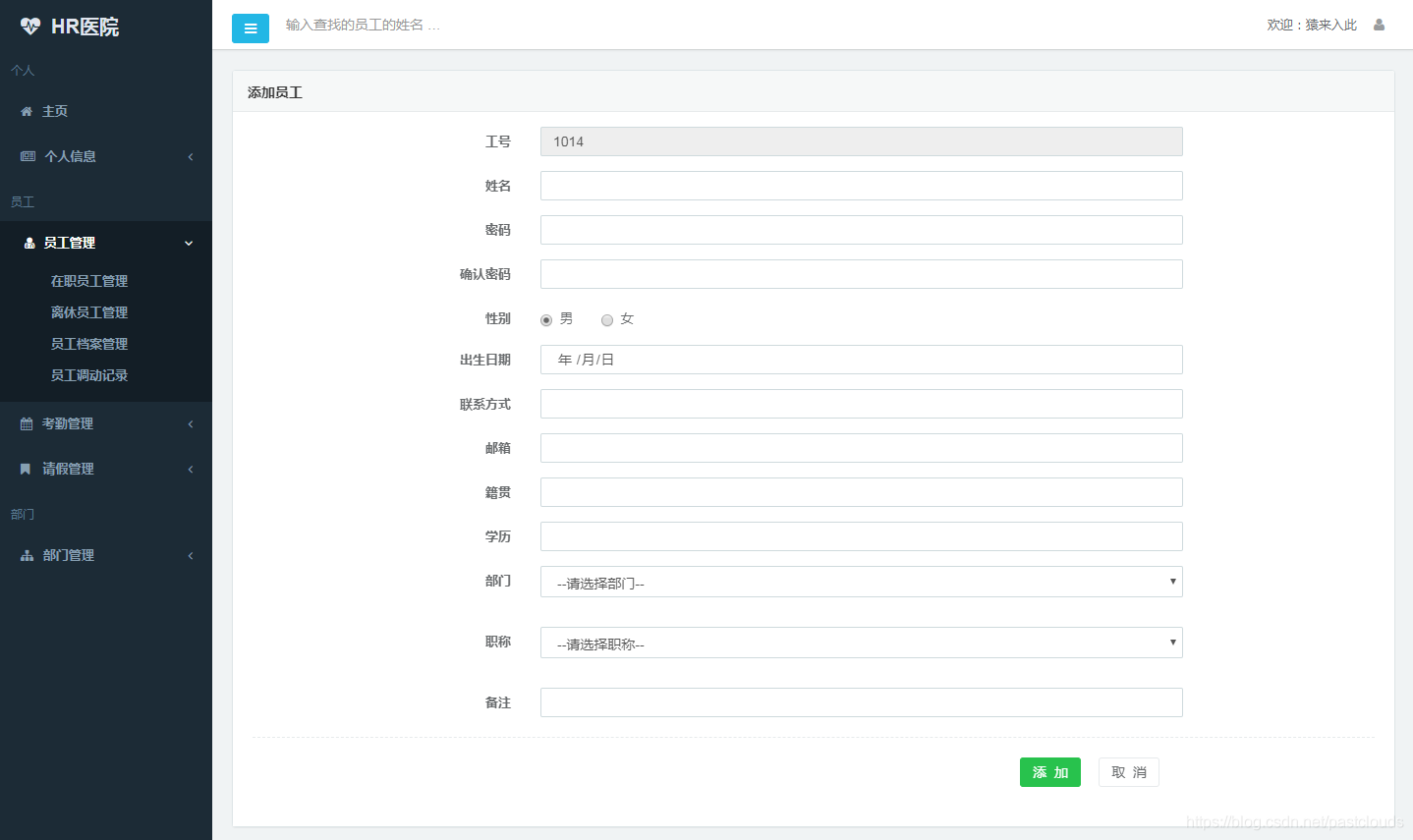The height and width of the screenshot is (840, 1413).
Task: Open the 部门 dropdown list
Action: [x=861, y=582]
